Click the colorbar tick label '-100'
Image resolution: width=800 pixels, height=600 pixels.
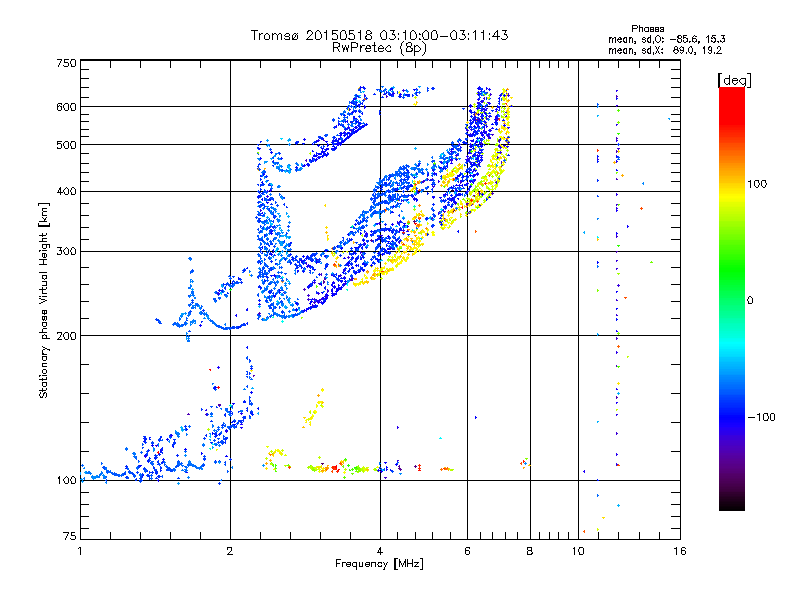(761, 417)
